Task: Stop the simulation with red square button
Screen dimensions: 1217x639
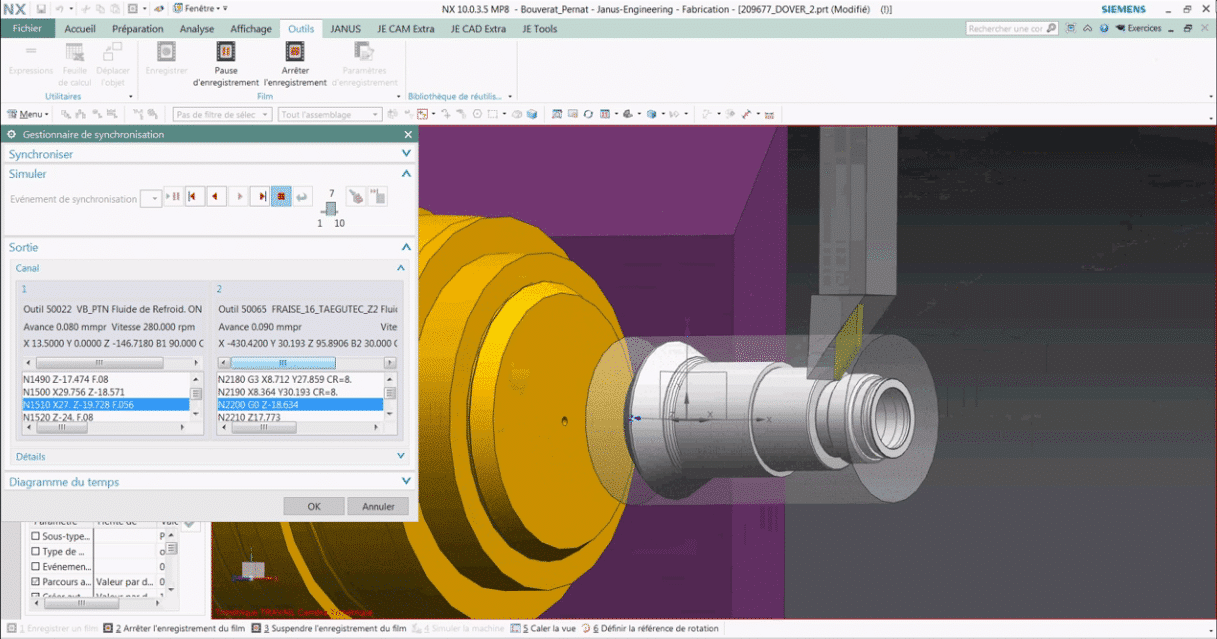Action: point(282,198)
